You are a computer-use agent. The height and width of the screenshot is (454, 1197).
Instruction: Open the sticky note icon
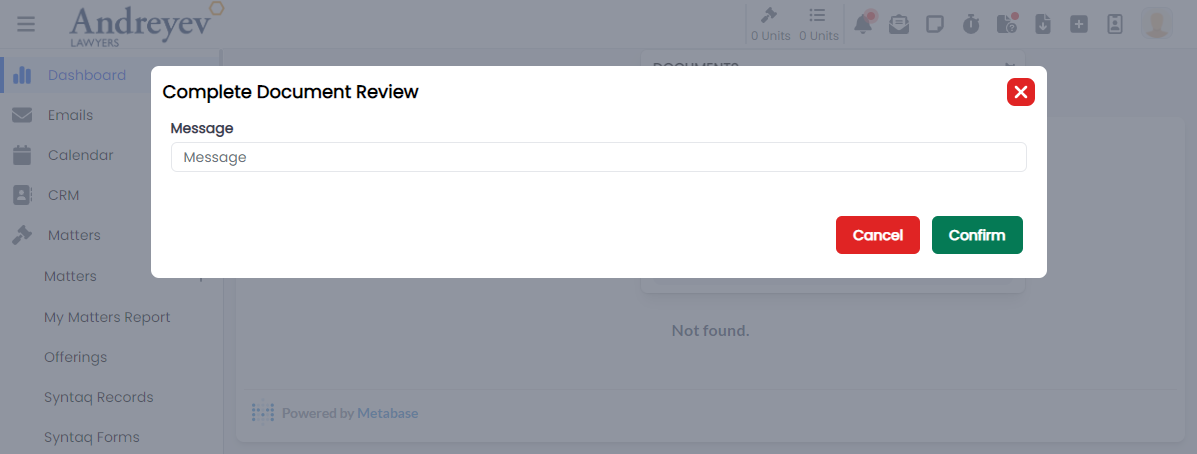tap(935, 24)
